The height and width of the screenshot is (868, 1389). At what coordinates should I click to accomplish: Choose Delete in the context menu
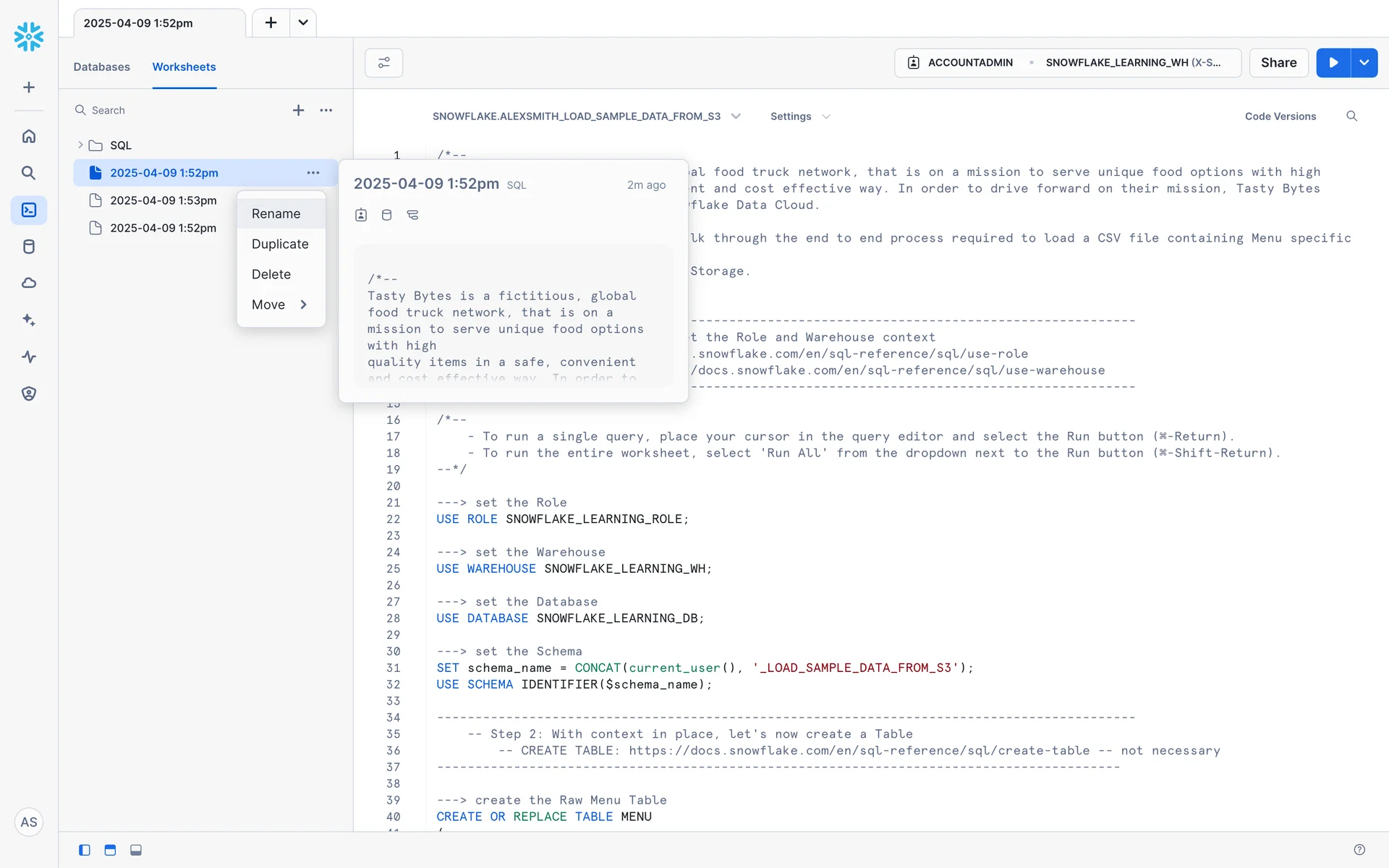[271, 274]
